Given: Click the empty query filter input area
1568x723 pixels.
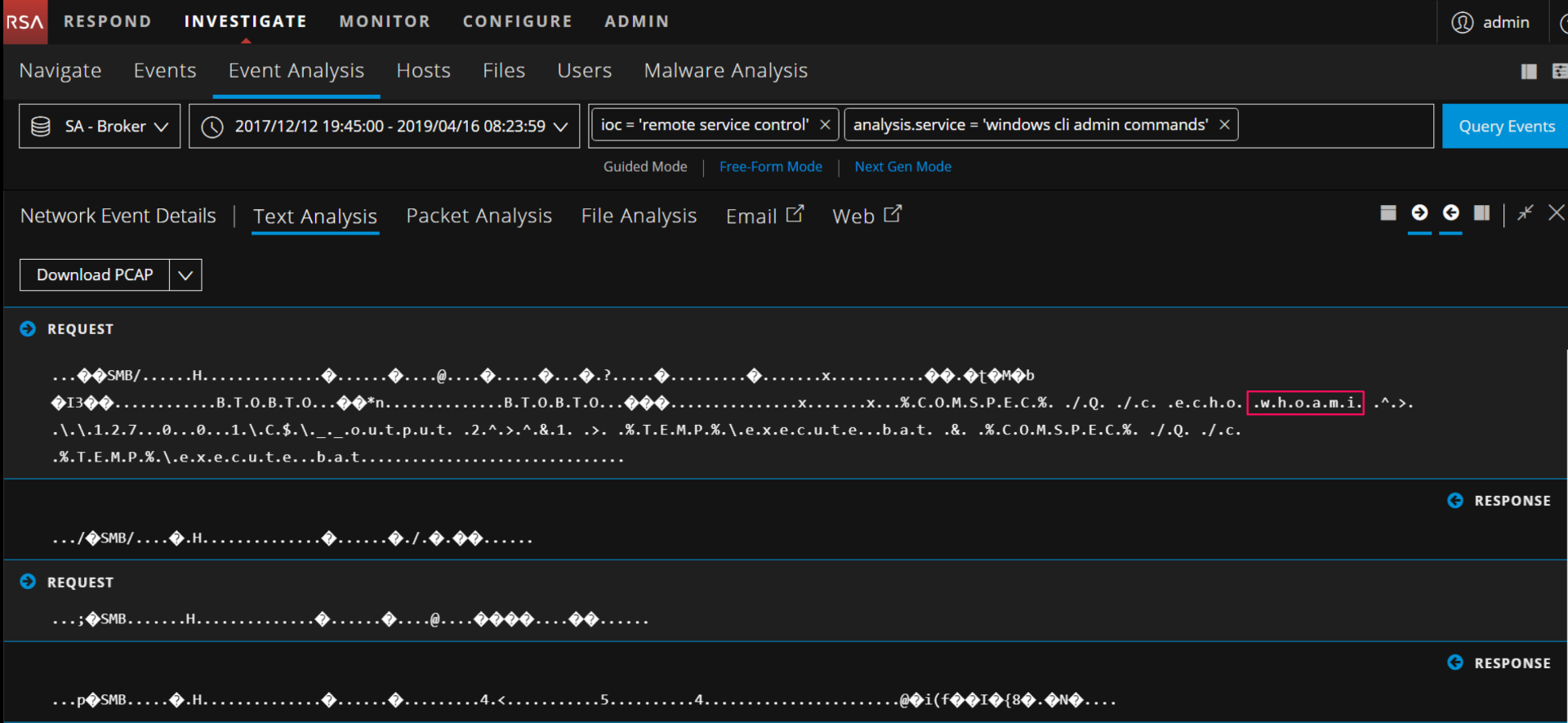Looking at the screenshot, I should click(x=1334, y=126).
